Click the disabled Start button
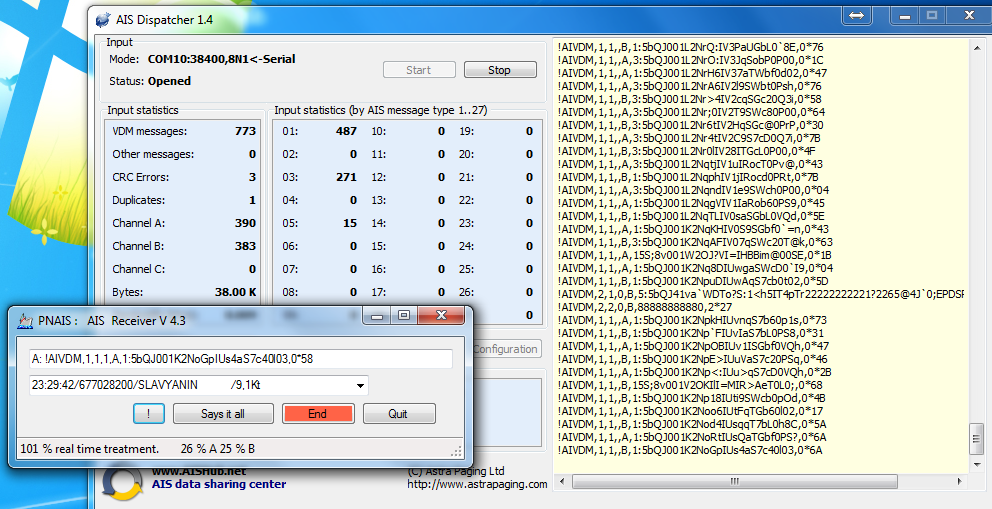 (x=419, y=70)
